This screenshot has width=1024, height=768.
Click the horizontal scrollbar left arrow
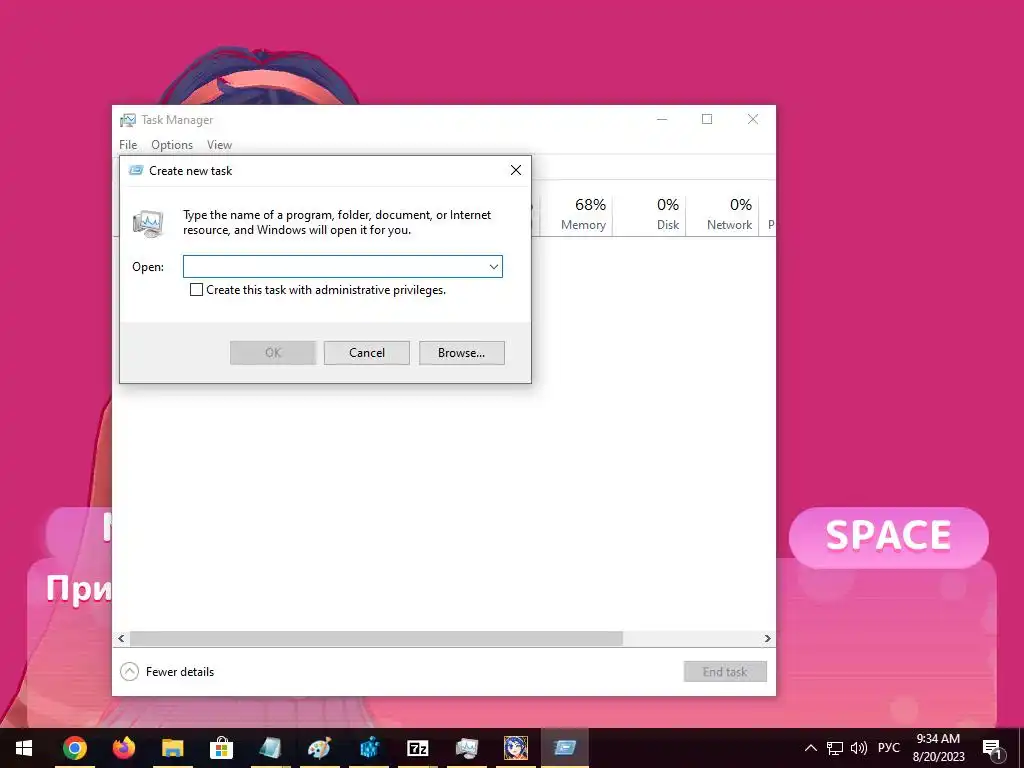(121, 638)
